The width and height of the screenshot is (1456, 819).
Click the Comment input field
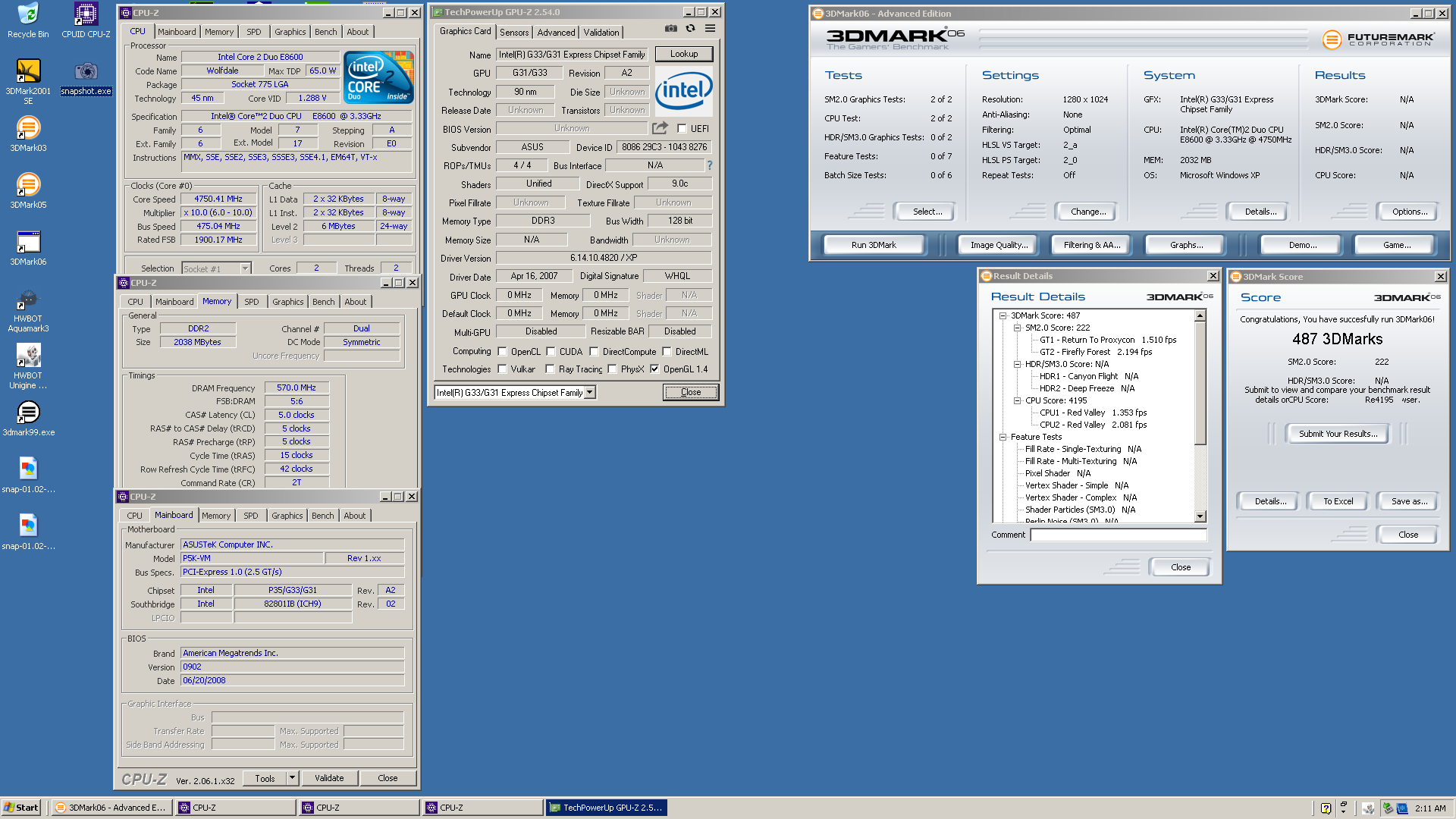point(1118,535)
